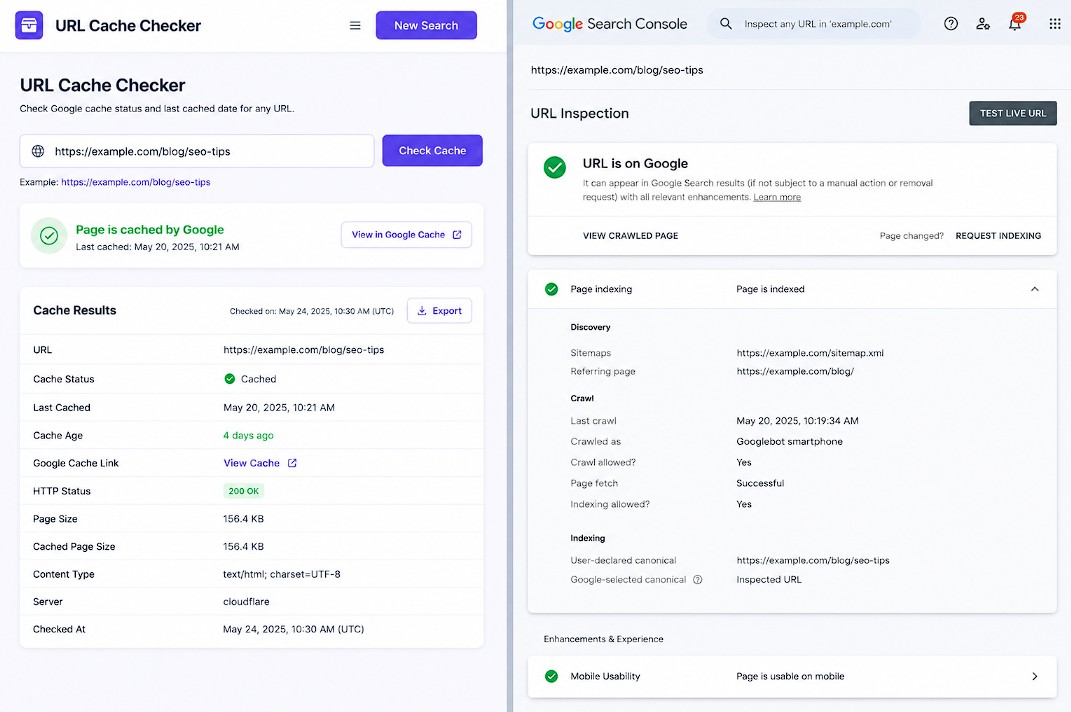Select Last Cached value in the results table
1071x712 pixels.
point(279,407)
